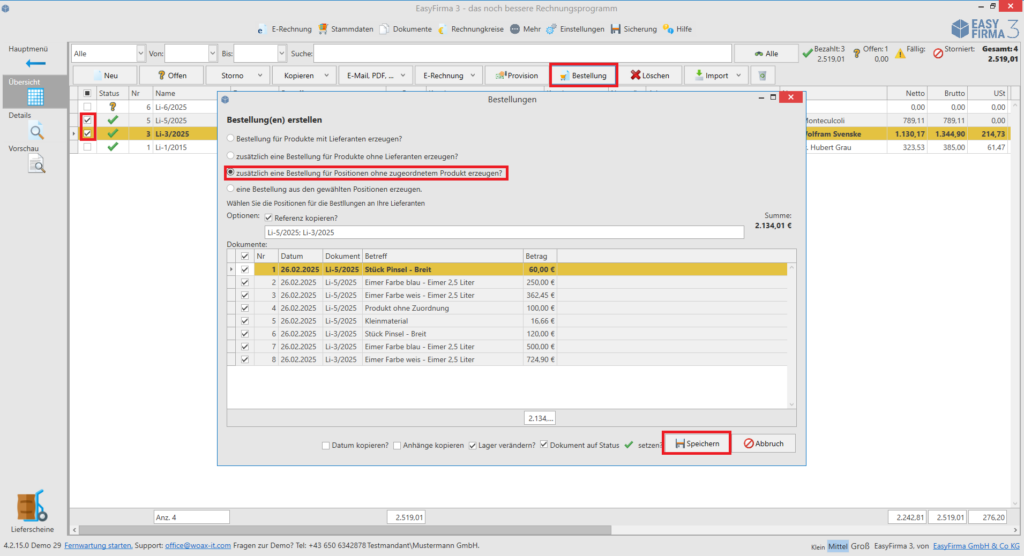
Task: Click the Alle filter button
Action: (x=766, y=54)
